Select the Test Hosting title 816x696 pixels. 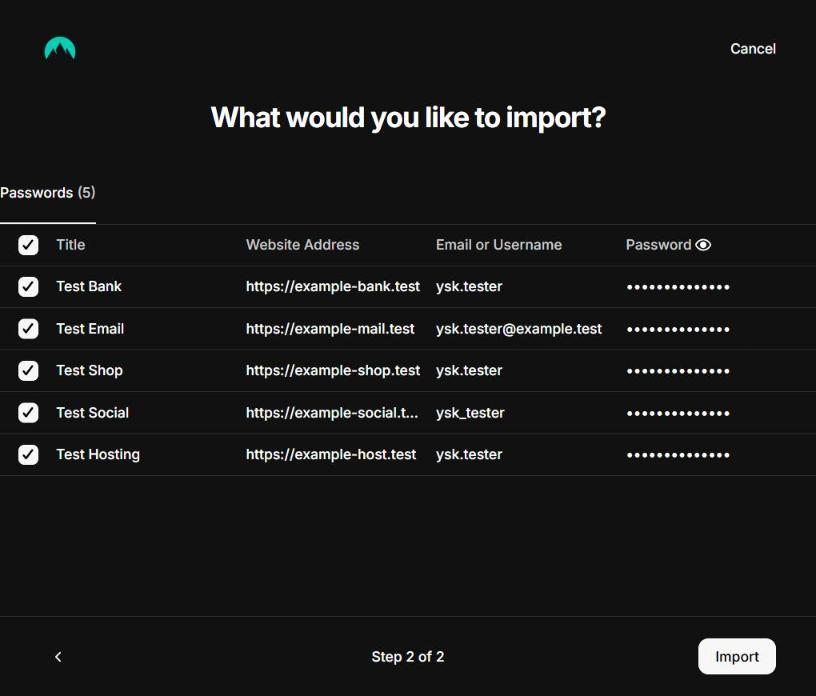point(98,454)
